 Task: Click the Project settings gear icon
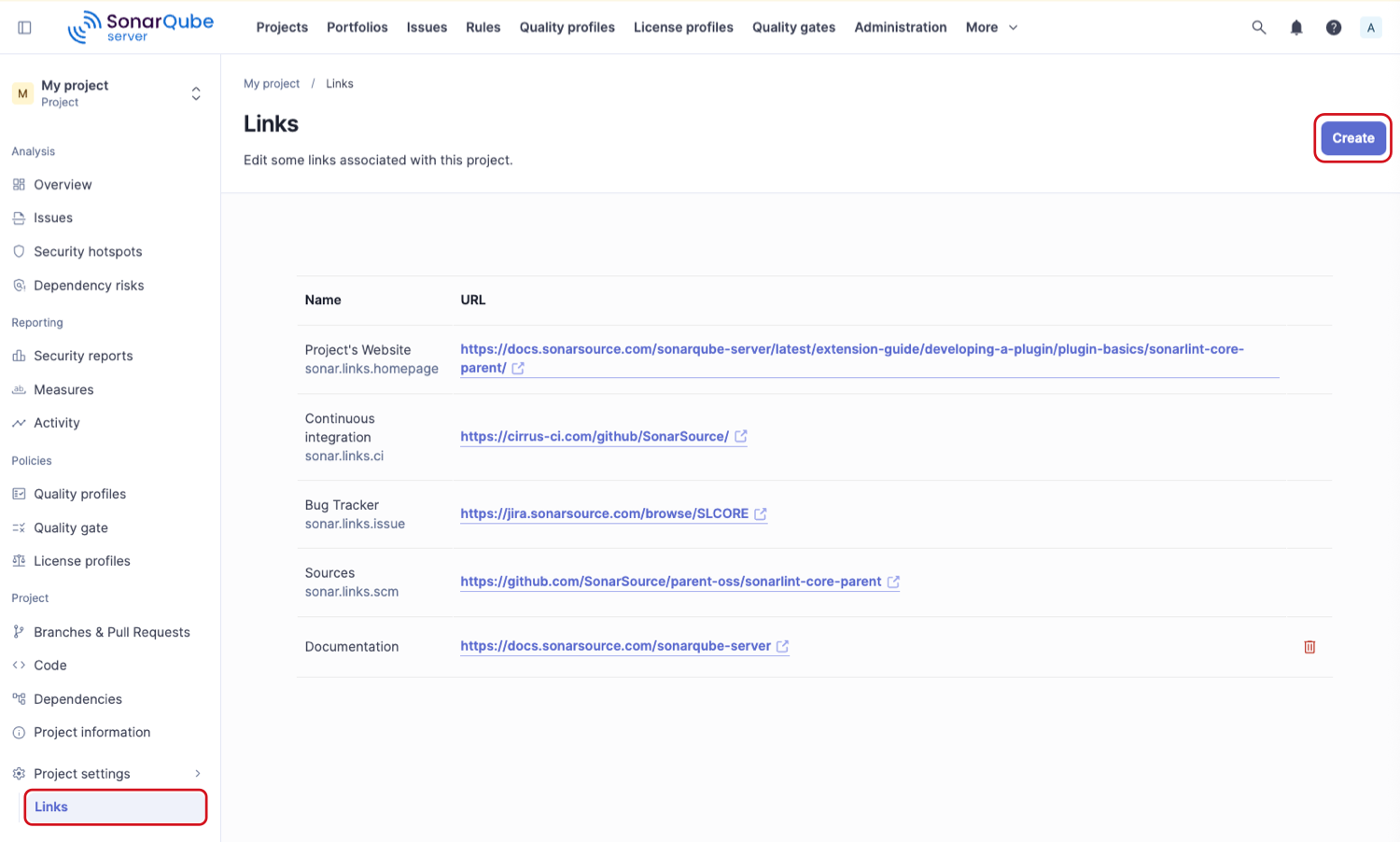(19, 774)
